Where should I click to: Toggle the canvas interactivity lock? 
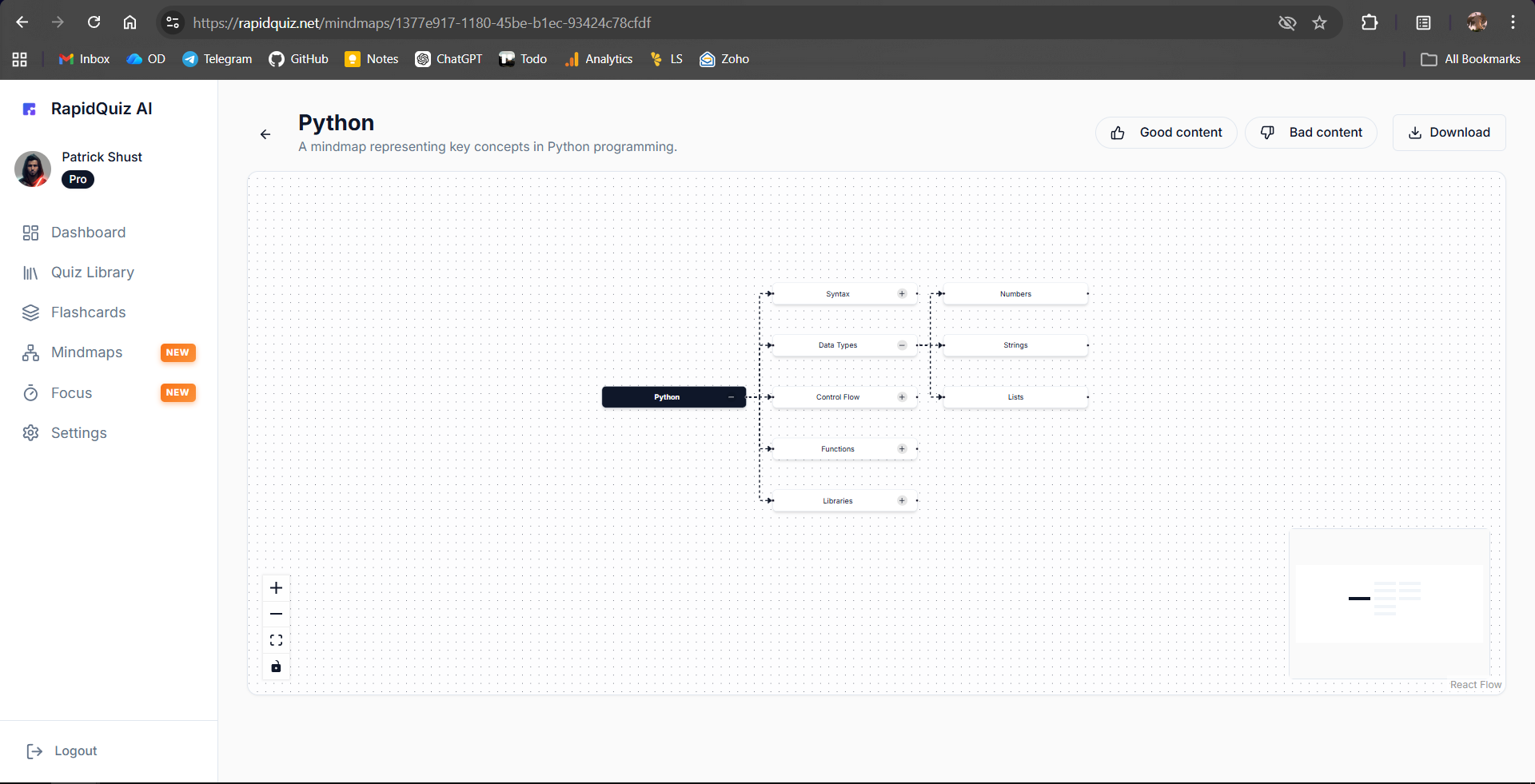(x=276, y=667)
